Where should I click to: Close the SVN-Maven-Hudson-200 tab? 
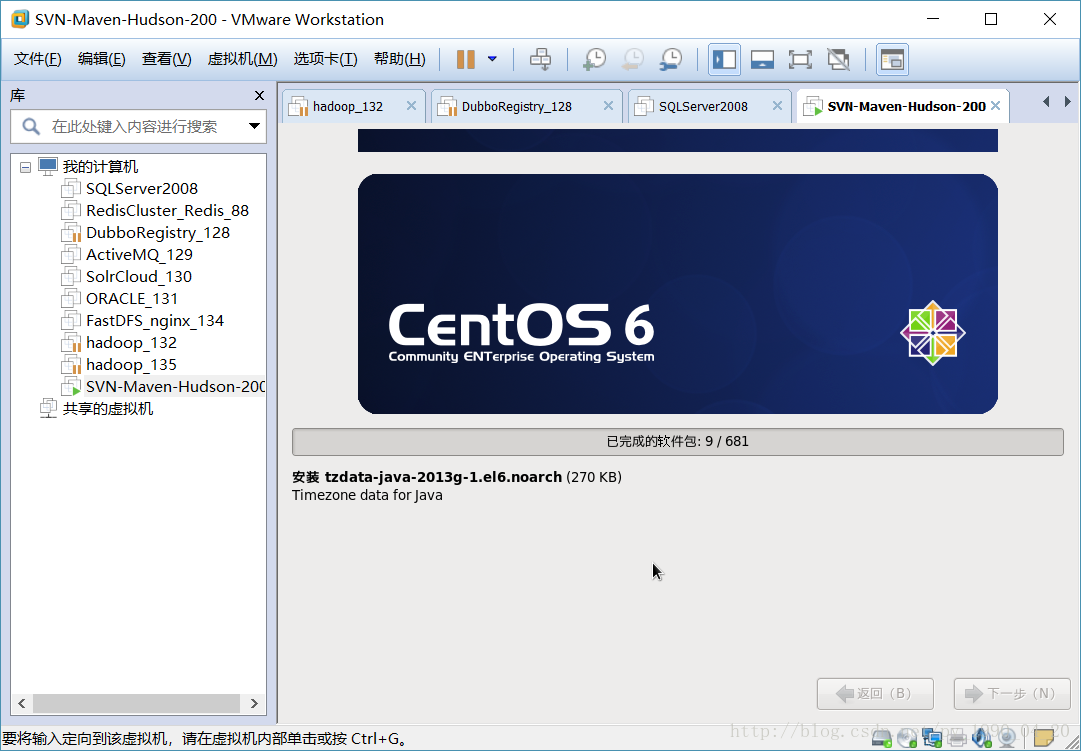[x=996, y=106]
